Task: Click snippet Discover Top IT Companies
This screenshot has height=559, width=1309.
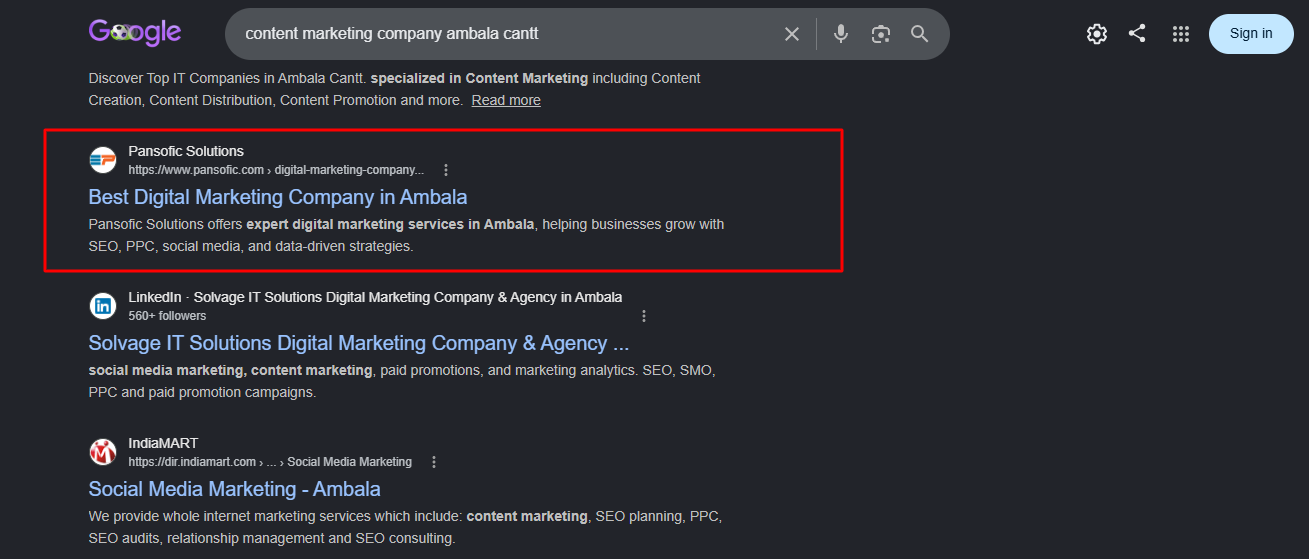Action: click(x=395, y=89)
